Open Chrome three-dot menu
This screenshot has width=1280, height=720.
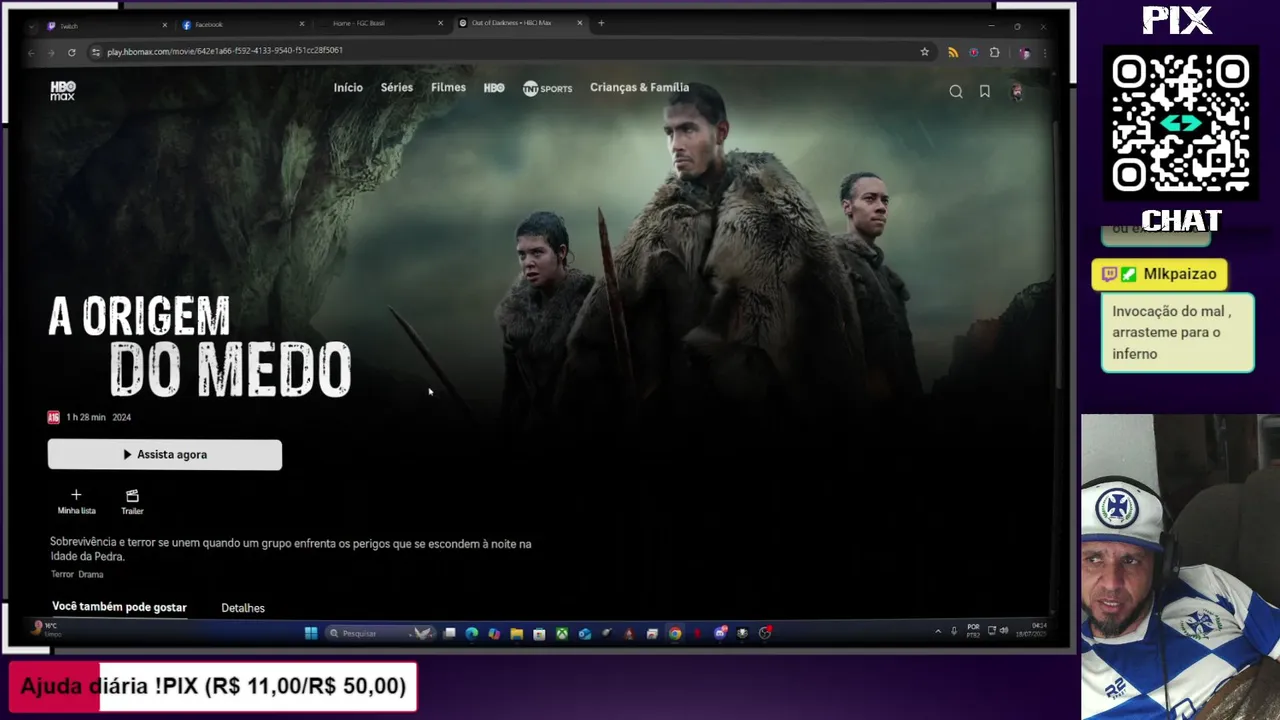[1045, 52]
